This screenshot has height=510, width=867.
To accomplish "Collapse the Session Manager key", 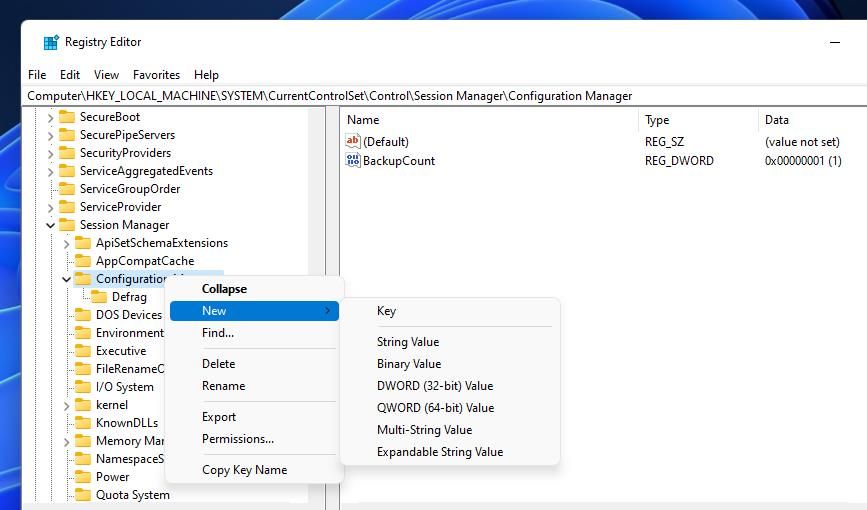I will point(50,225).
